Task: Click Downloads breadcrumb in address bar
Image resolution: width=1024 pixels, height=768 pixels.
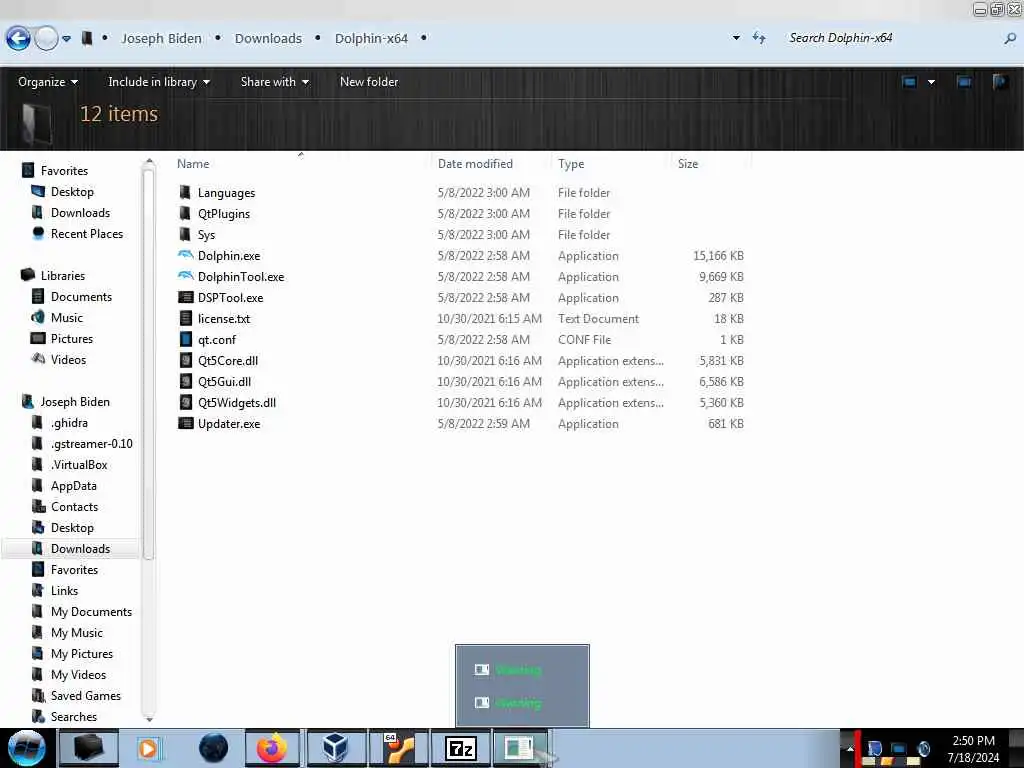Action: click(x=268, y=39)
